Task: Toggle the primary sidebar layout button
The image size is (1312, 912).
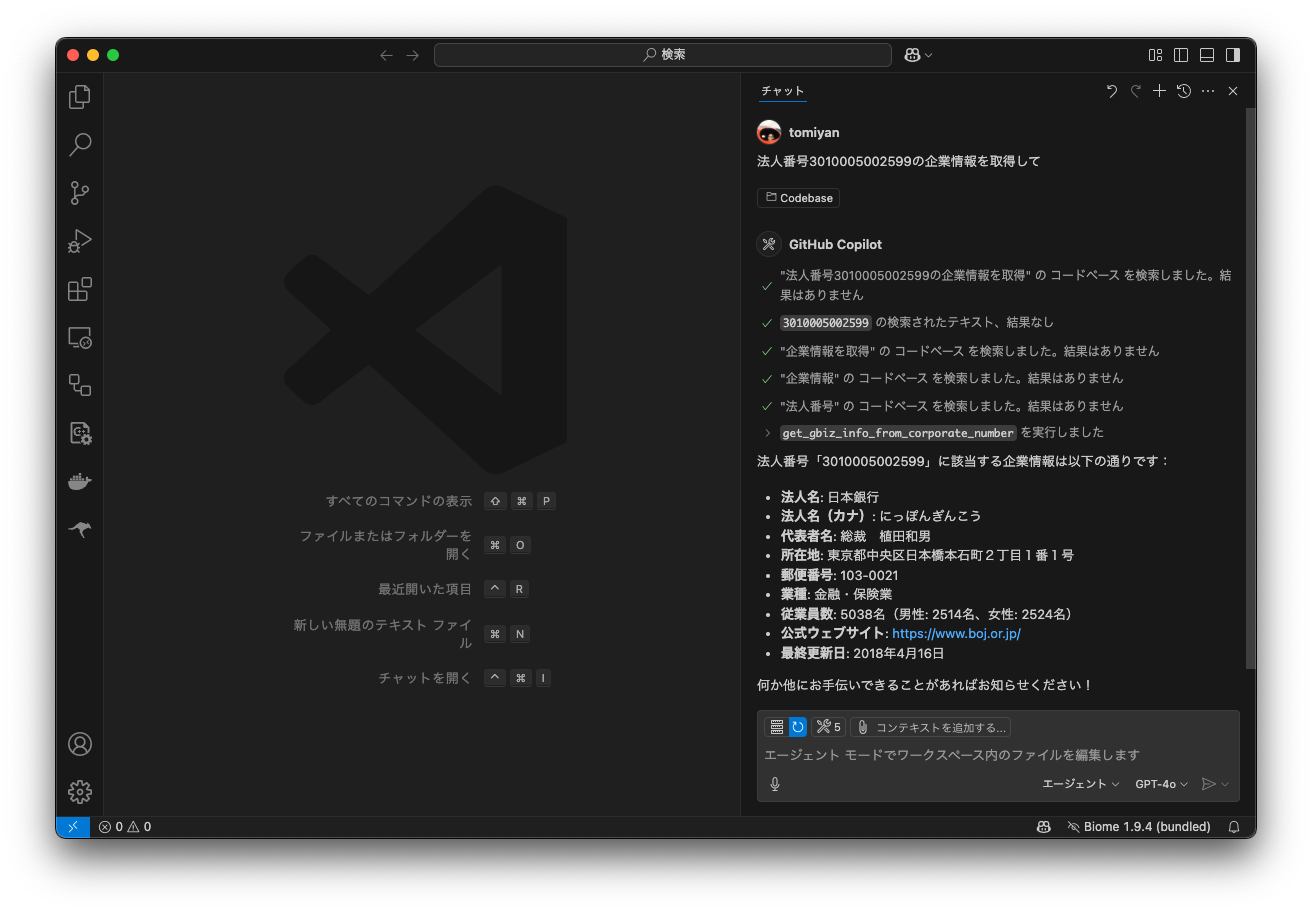Action: [1181, 55]
